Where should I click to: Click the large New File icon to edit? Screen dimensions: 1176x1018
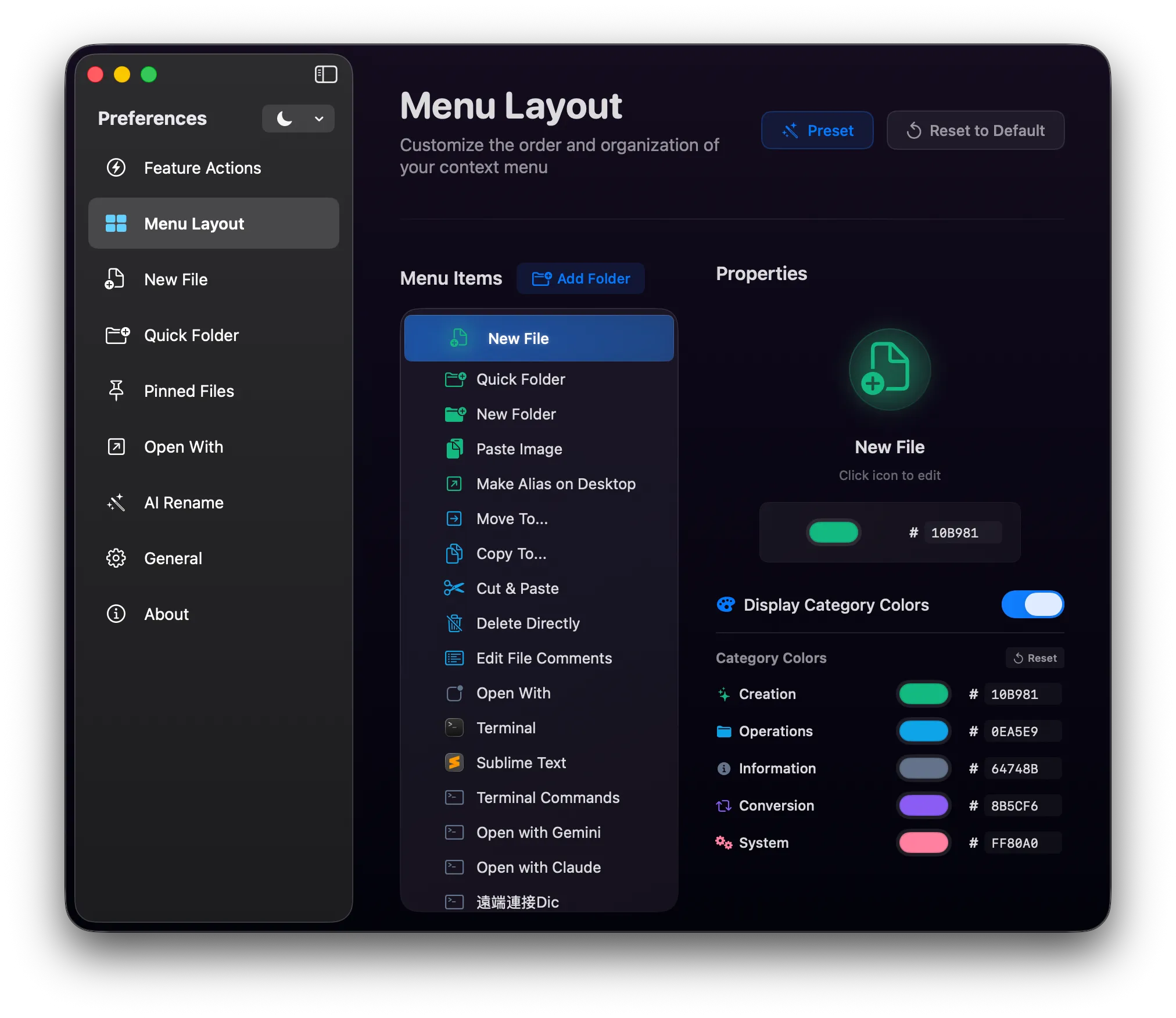pyautogui.click(x=890, y=370)
